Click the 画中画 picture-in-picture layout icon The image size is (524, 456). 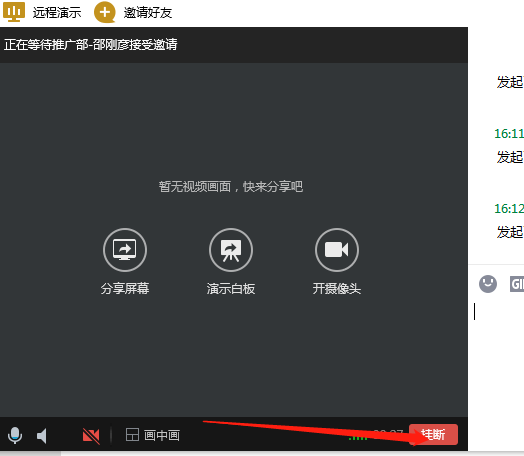(132, 435)
